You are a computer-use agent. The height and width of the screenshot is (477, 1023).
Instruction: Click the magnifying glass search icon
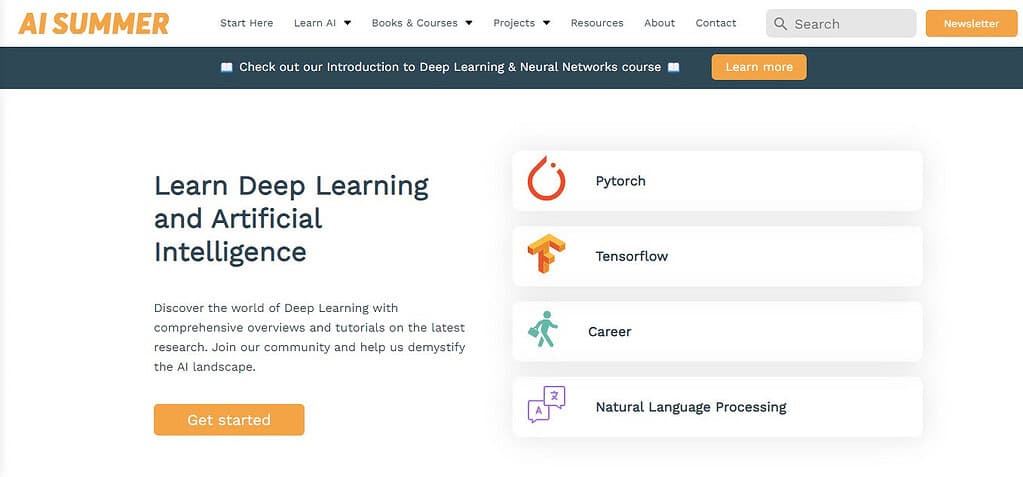pos(780,23)
